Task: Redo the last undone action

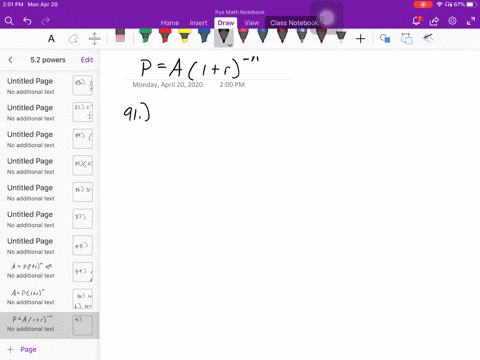Action: [45, 21]
